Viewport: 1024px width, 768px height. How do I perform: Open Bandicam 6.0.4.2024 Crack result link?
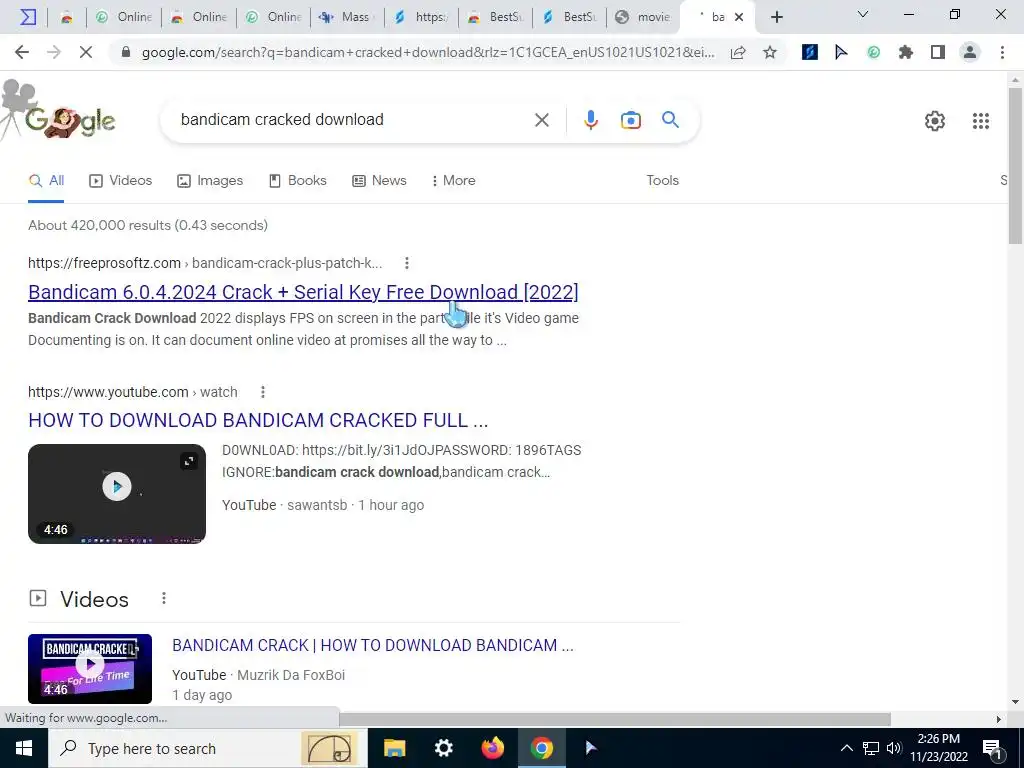[303, 292]
